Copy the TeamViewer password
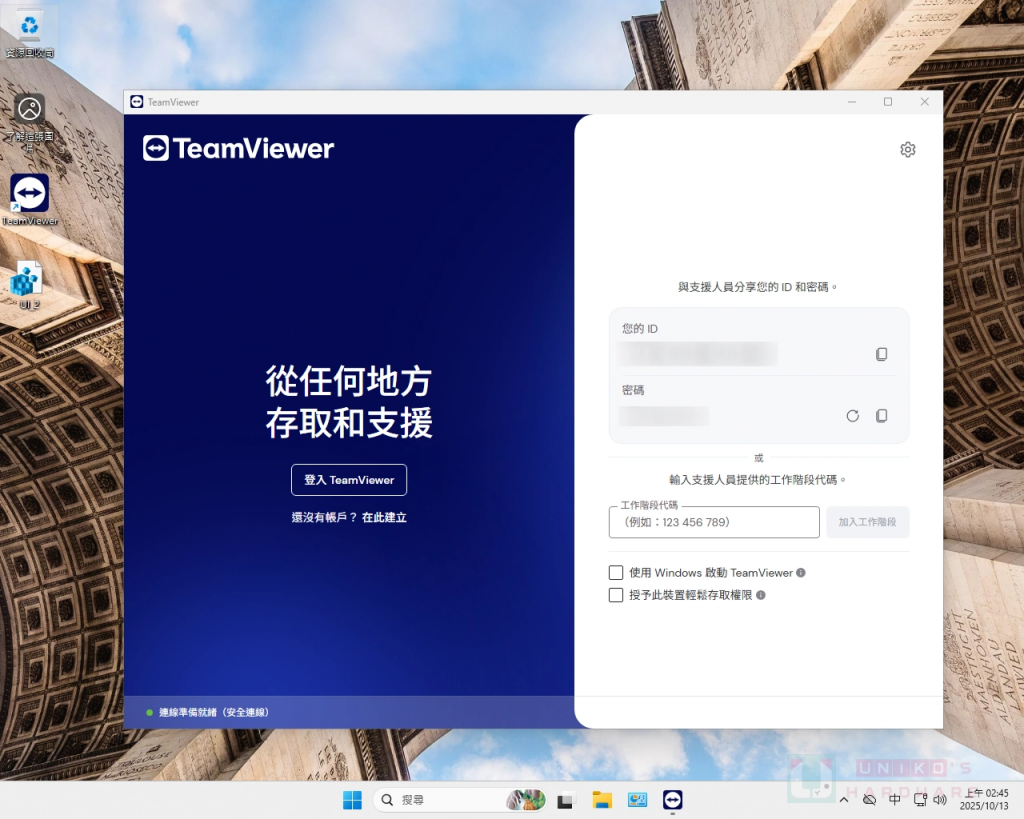 881,416
